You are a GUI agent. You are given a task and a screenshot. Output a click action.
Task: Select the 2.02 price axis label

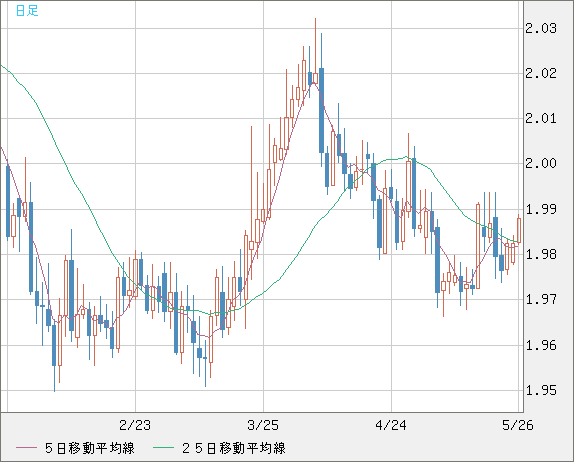(x=541, y=73)
